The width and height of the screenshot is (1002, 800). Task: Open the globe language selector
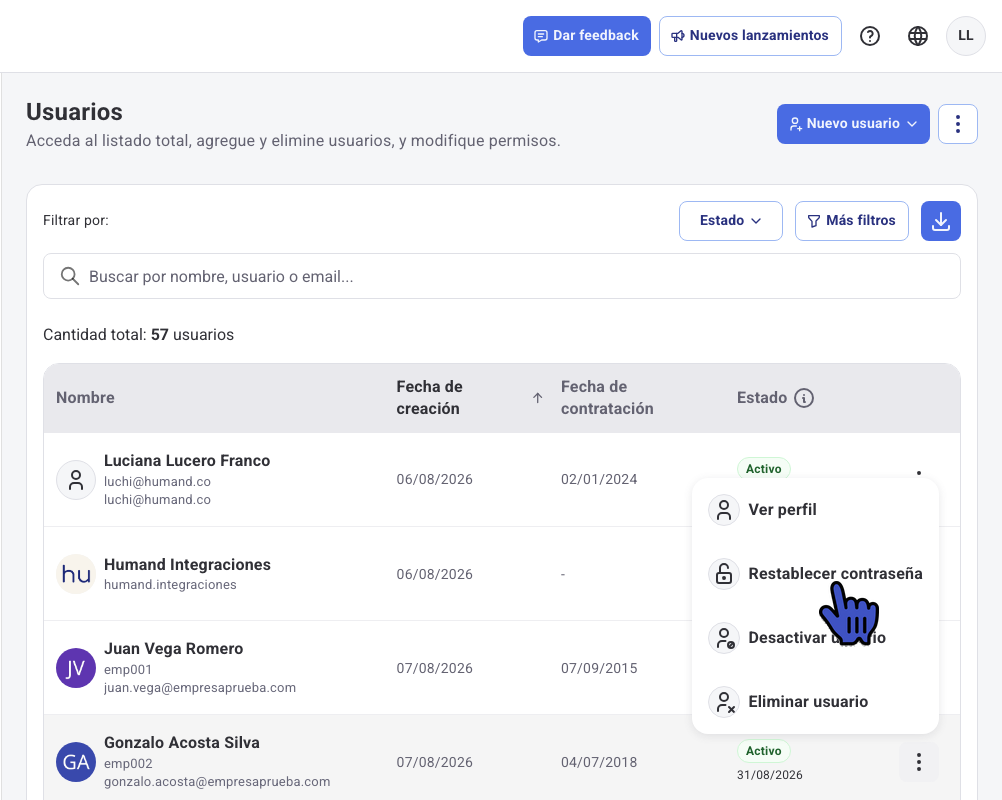[x=918, y=36]
